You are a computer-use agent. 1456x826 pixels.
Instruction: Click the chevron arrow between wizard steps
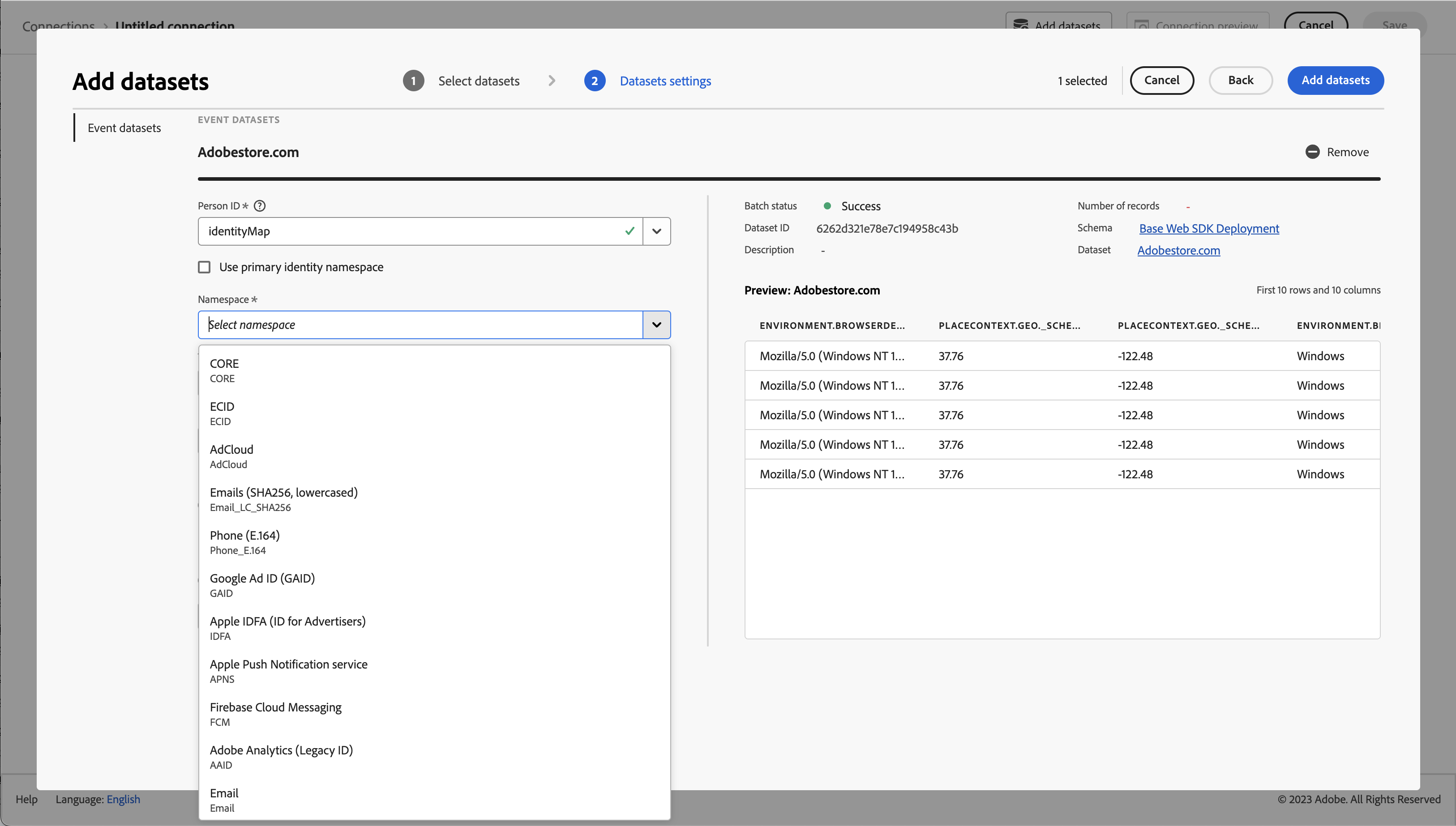(551, 81)
